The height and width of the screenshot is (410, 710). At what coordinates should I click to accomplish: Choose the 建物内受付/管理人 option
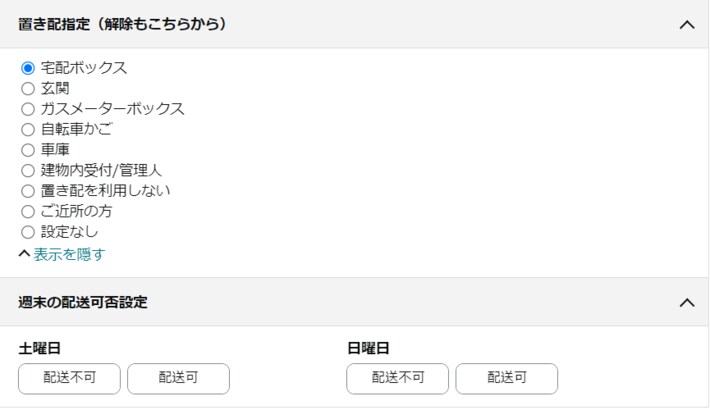[x=28, y=171]
